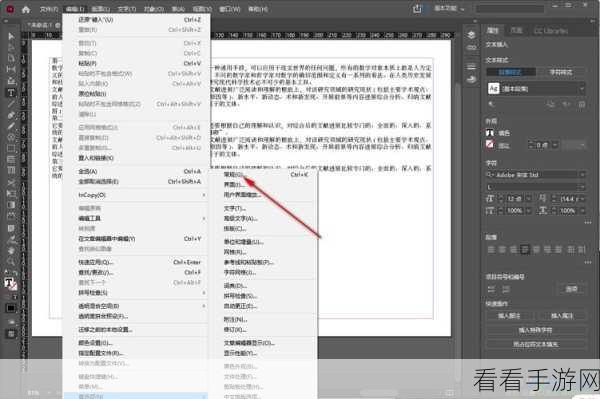
Task: Open the (14.4 点) leading dropdown
Action: (582, 199)
